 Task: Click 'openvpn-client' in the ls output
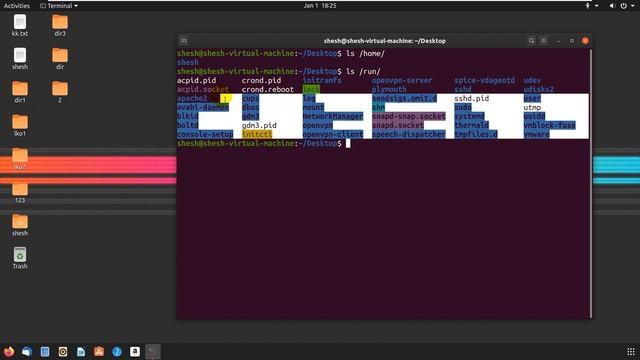pos(333,134)
